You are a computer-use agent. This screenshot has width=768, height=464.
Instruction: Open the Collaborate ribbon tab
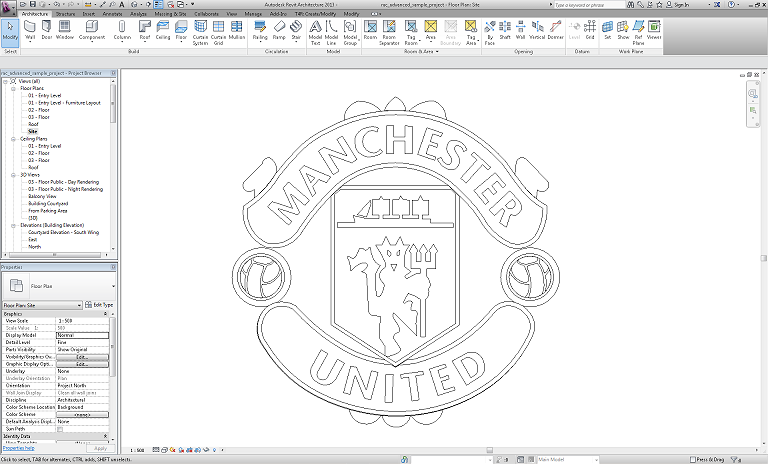207,14
